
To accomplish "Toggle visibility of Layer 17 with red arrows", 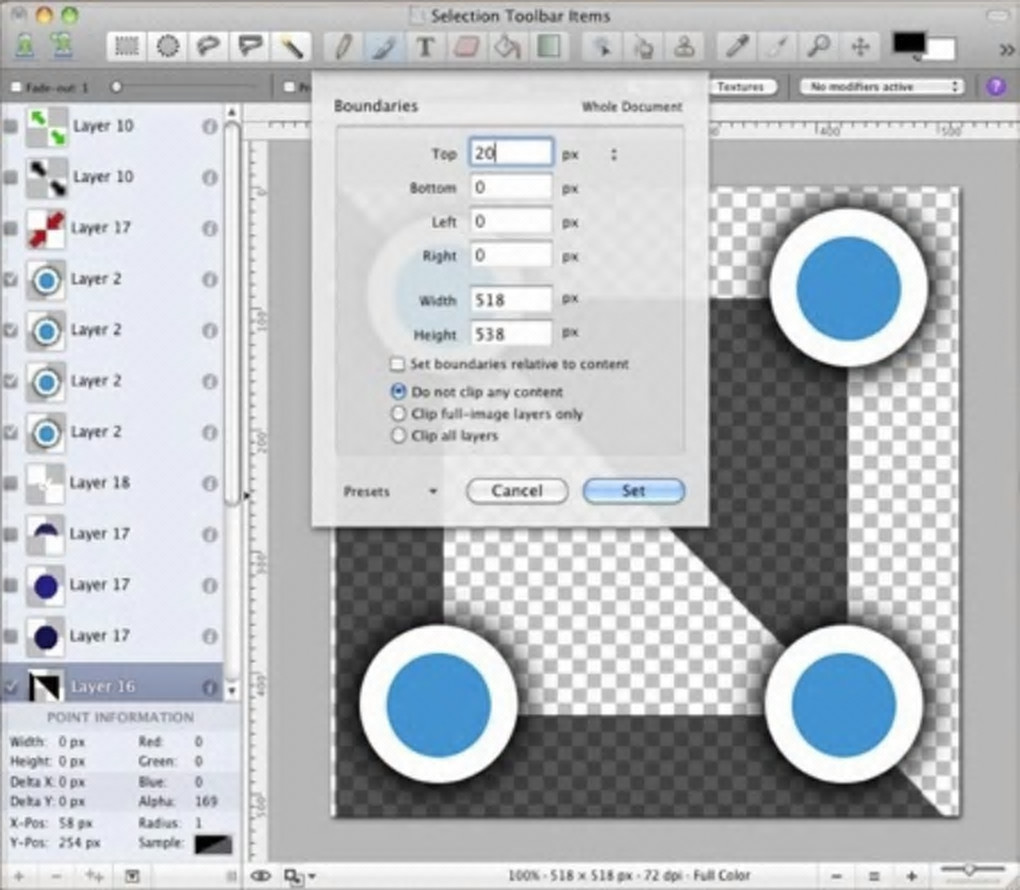I will coord(10,228).
